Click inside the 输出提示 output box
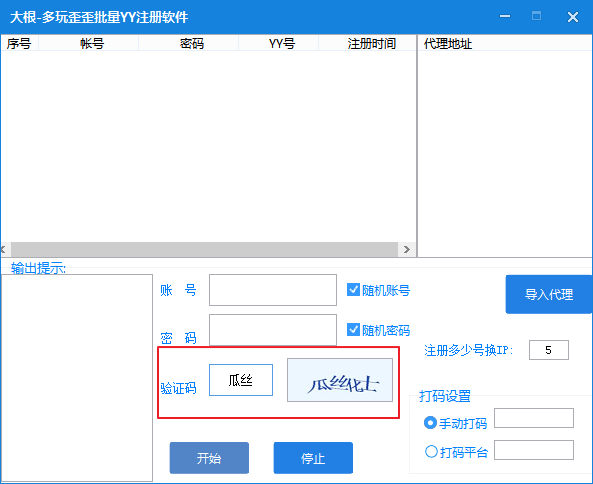This screenshot has height=484, width=593. tap(77, 378)
